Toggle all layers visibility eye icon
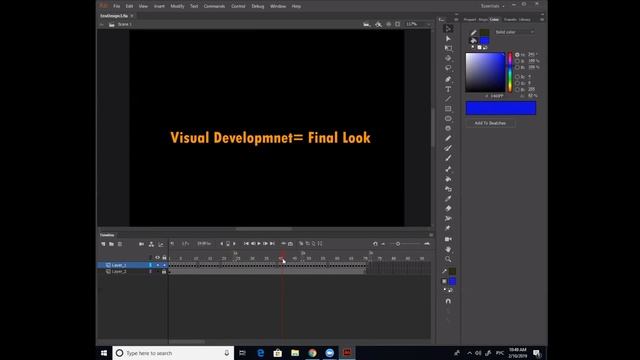This screenshot has height=360, width=640. [x=157, y=258]
